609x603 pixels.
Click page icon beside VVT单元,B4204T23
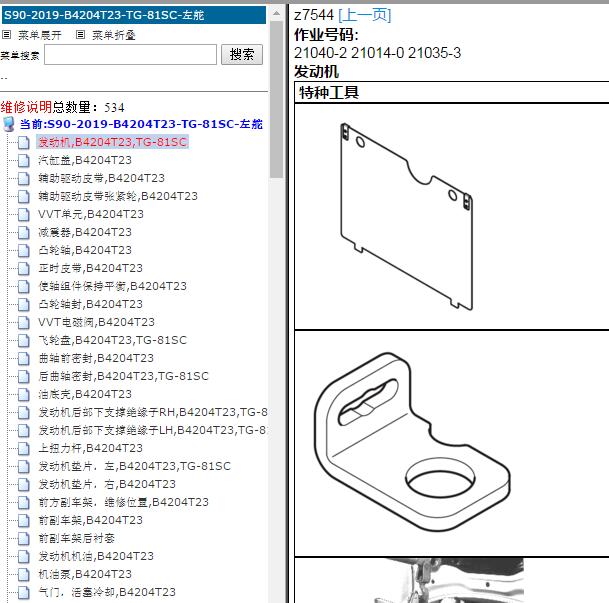click(x=24, y=214)
